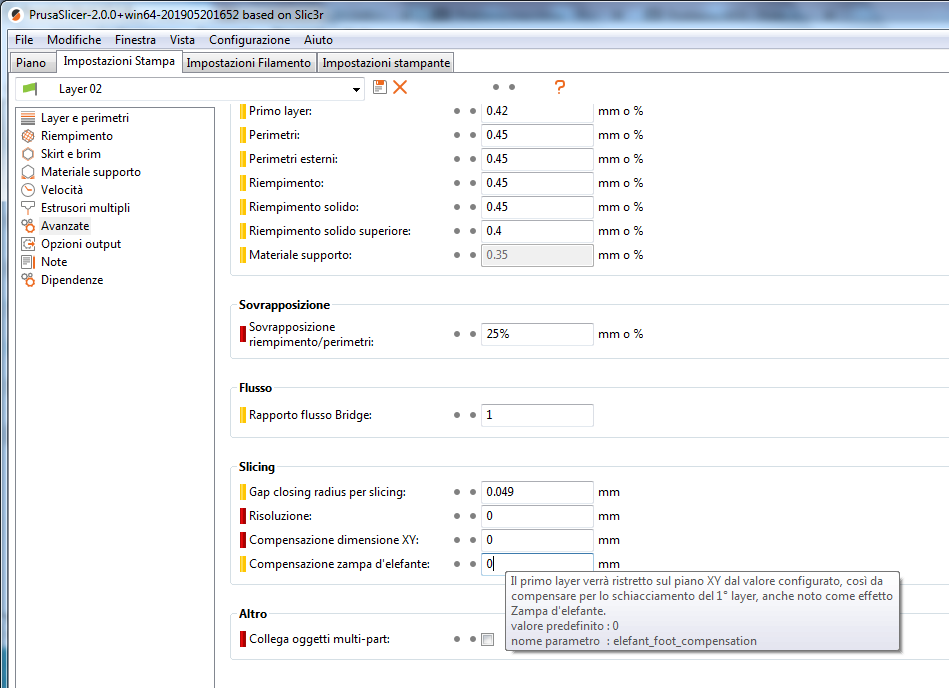Click the Sovrapposizione riempimento/perimetri value field

537,334
